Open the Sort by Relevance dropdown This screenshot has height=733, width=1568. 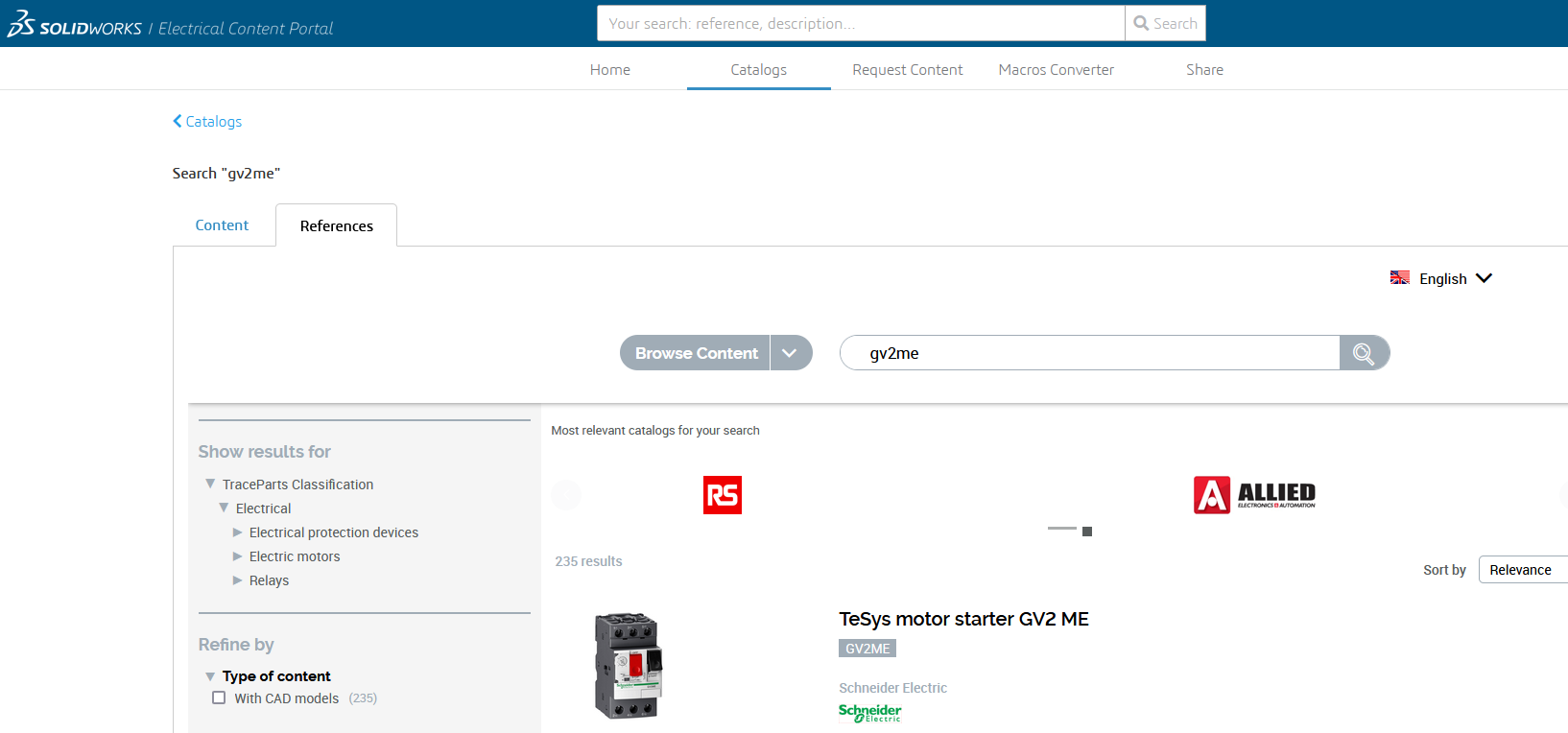coord(1522,570)
